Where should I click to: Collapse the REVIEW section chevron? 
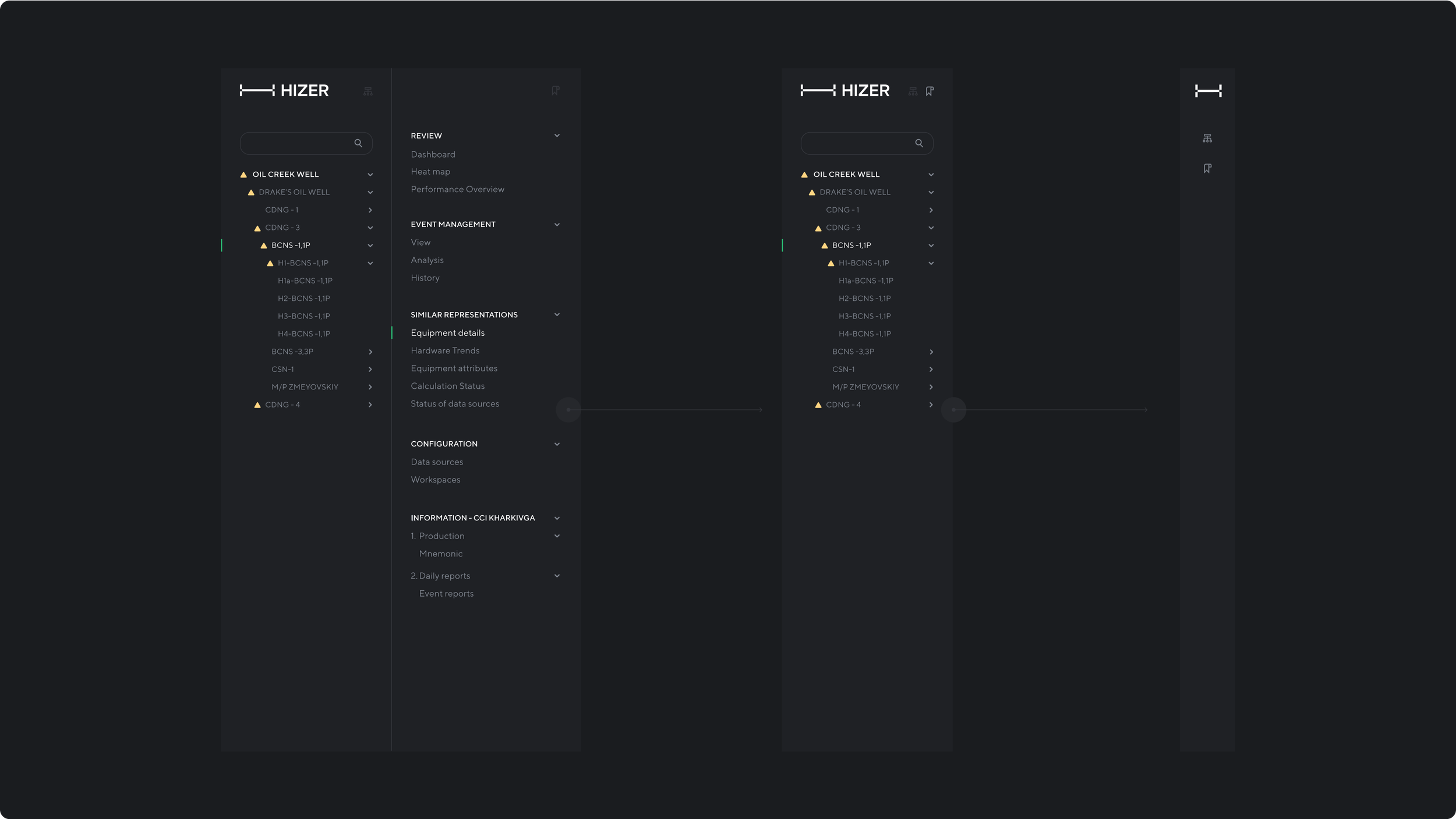coord(557,136)
